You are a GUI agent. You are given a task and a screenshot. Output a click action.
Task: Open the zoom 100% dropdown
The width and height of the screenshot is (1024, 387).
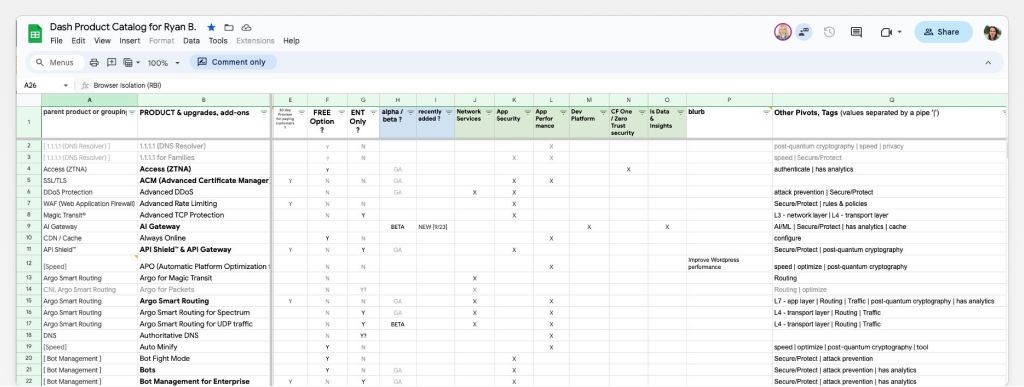[x=163, y=63]
